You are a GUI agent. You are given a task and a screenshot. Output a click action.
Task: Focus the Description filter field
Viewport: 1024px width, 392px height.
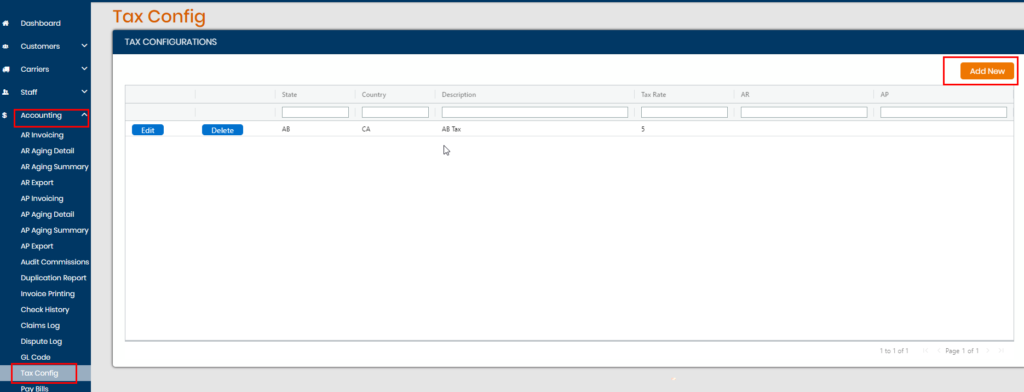click(535, 112)
